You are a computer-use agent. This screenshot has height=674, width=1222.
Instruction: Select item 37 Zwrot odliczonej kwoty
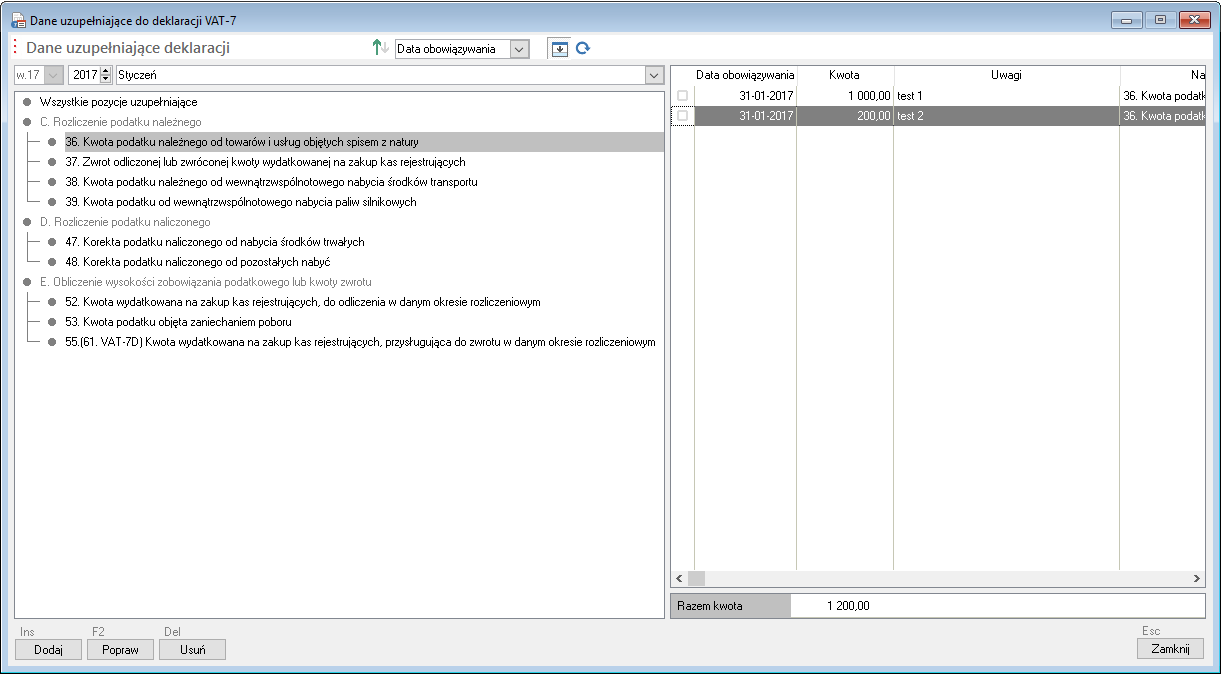point(265,162)
